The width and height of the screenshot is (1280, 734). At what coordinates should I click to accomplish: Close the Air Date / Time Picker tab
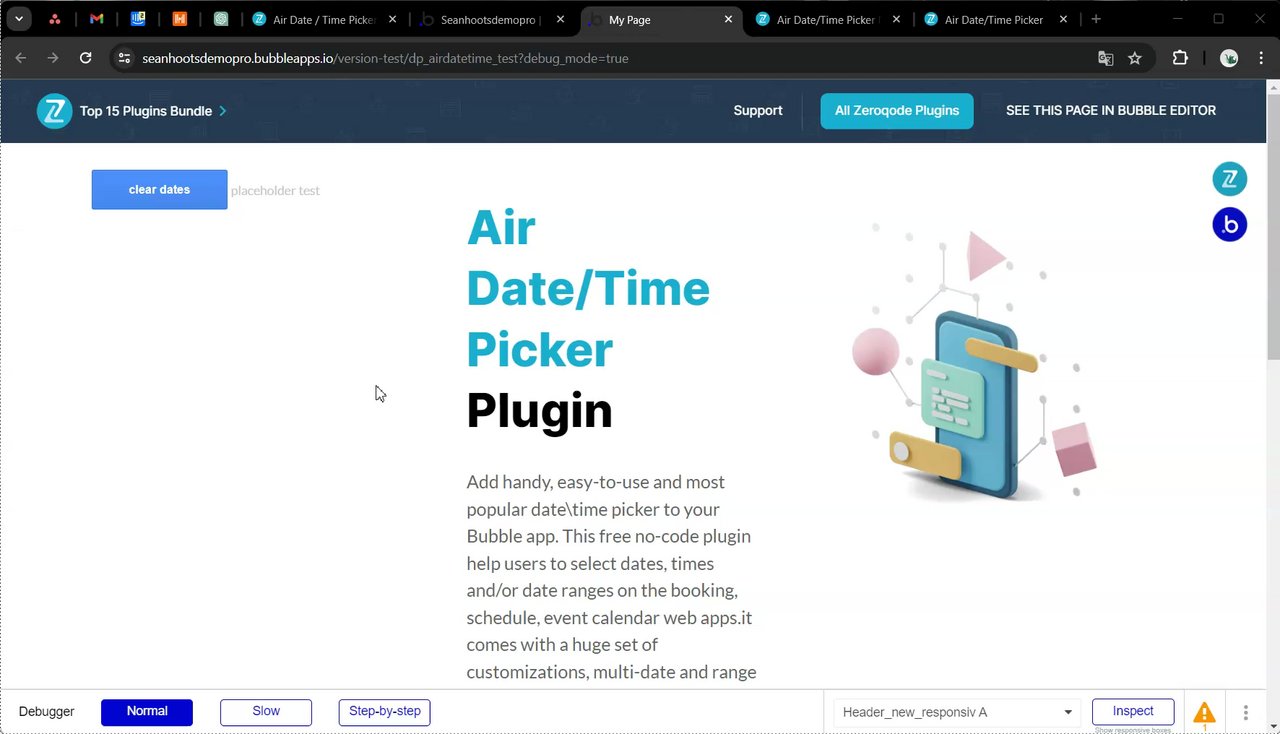[x=392, y=19]
